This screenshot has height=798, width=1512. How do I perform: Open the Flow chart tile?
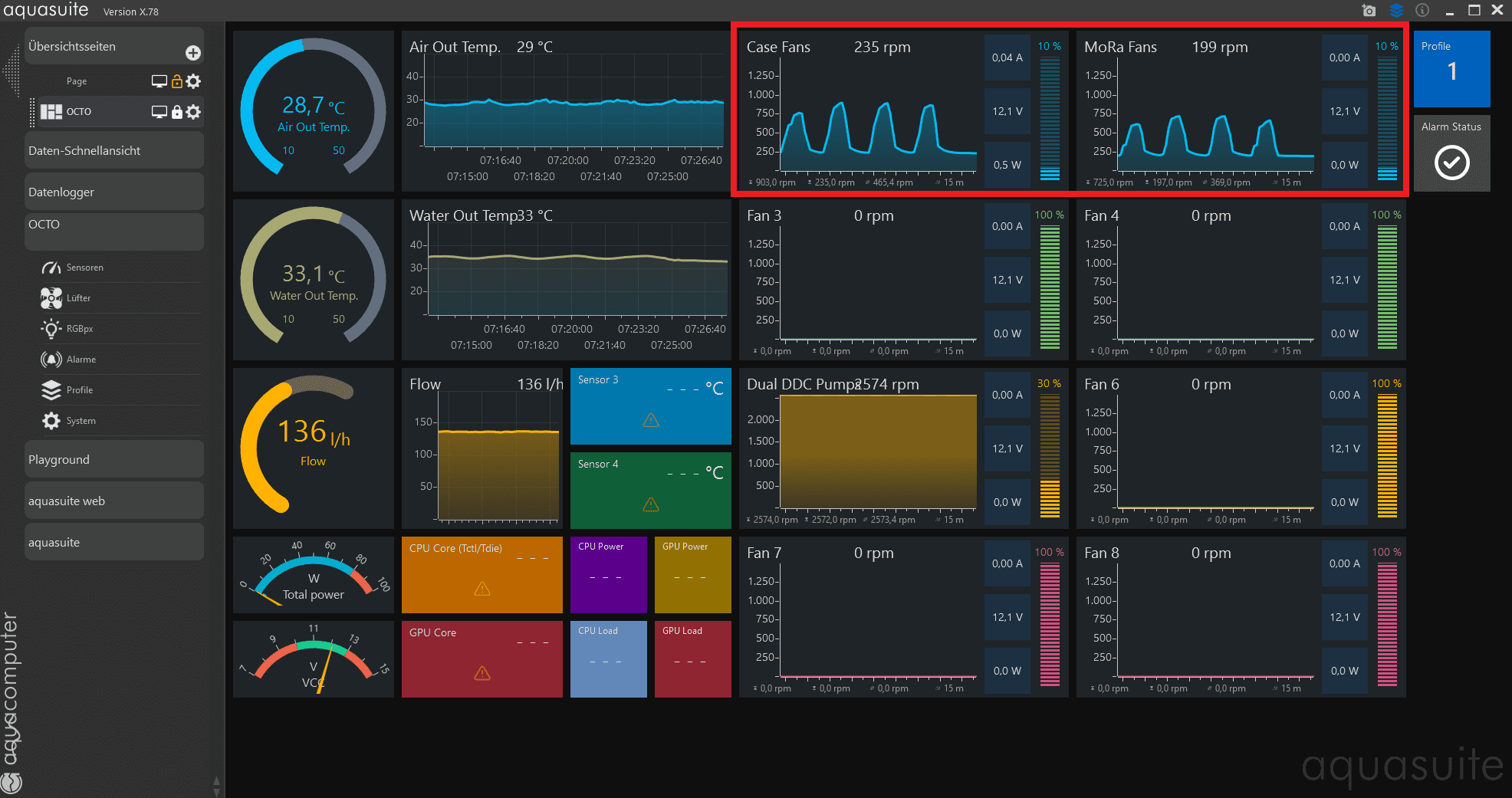pos(482,448)
